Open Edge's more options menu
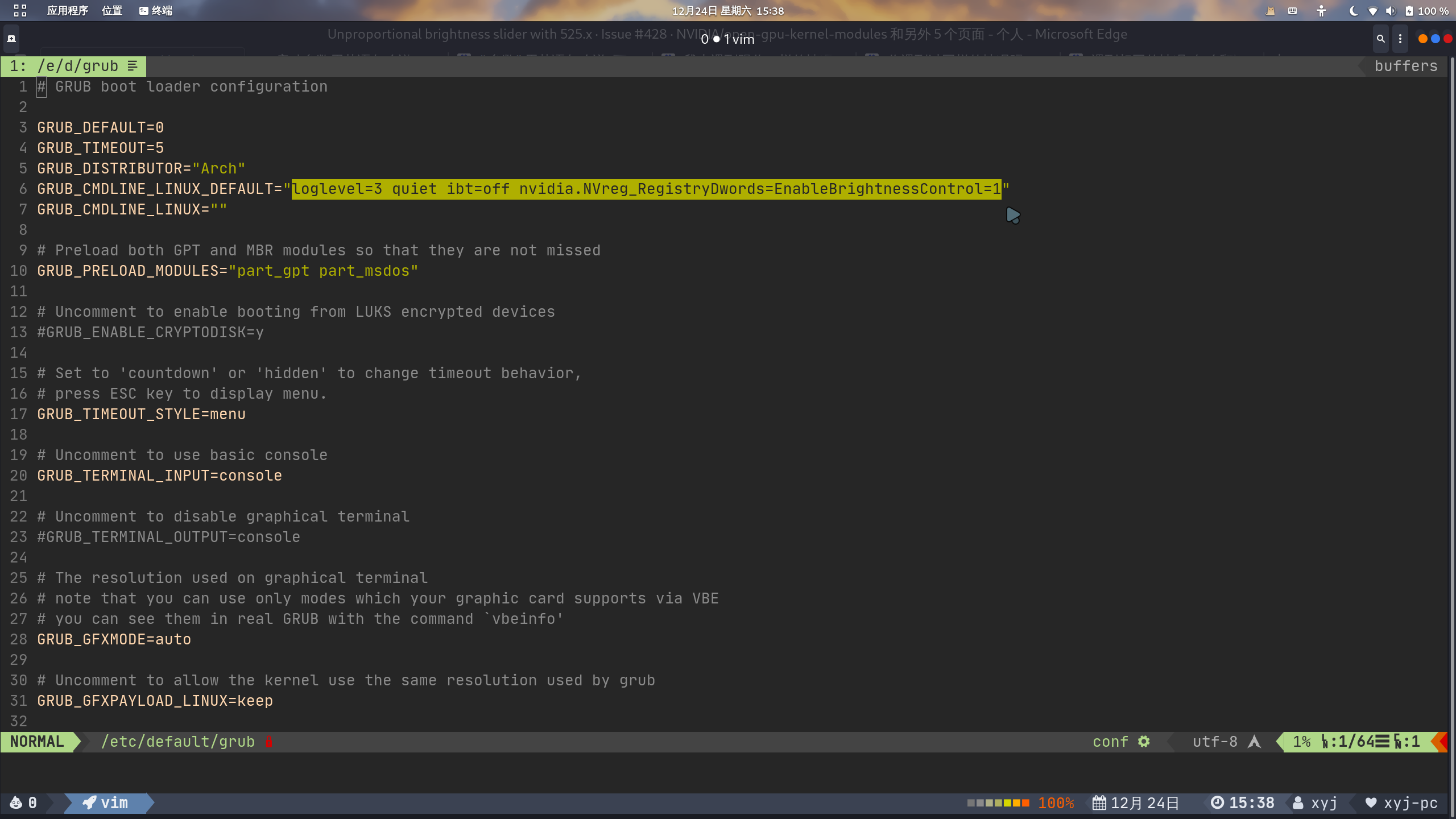The height and width of the screenshot is (819, 1456). click(x=1400, y=39)
